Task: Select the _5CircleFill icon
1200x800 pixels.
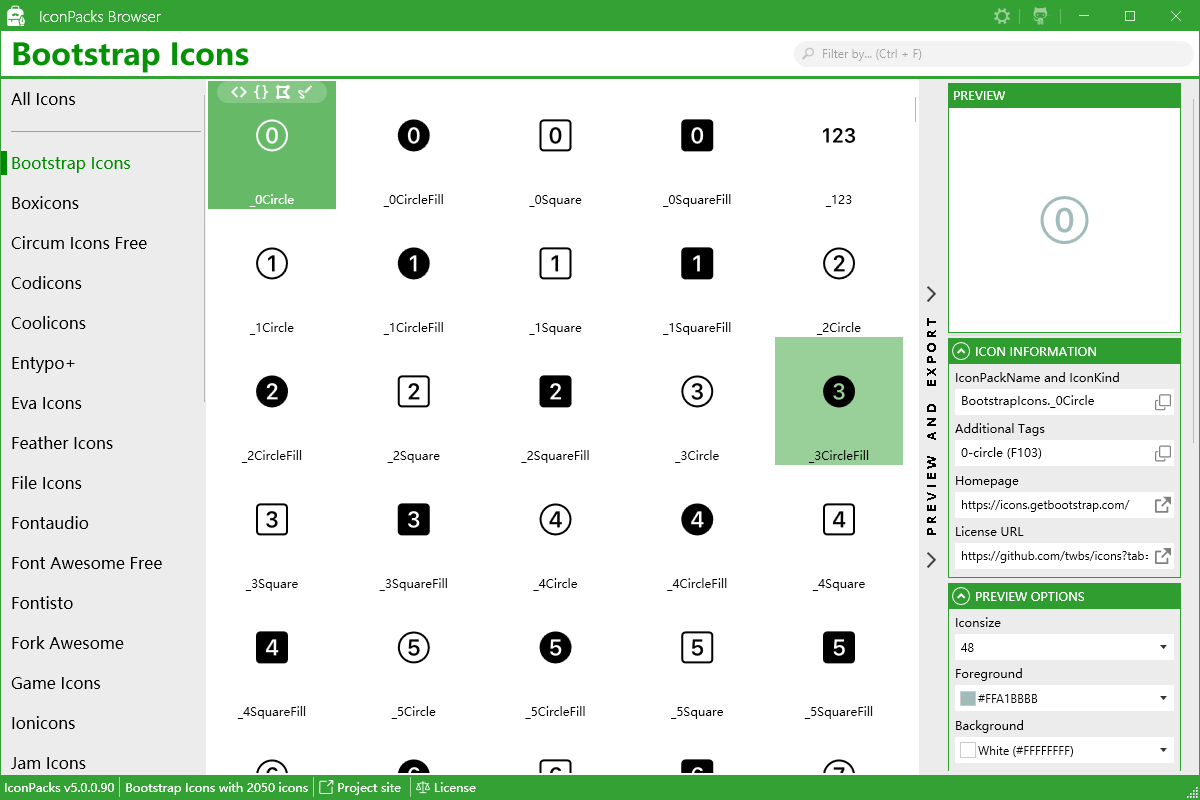Action: pos(555,657)
